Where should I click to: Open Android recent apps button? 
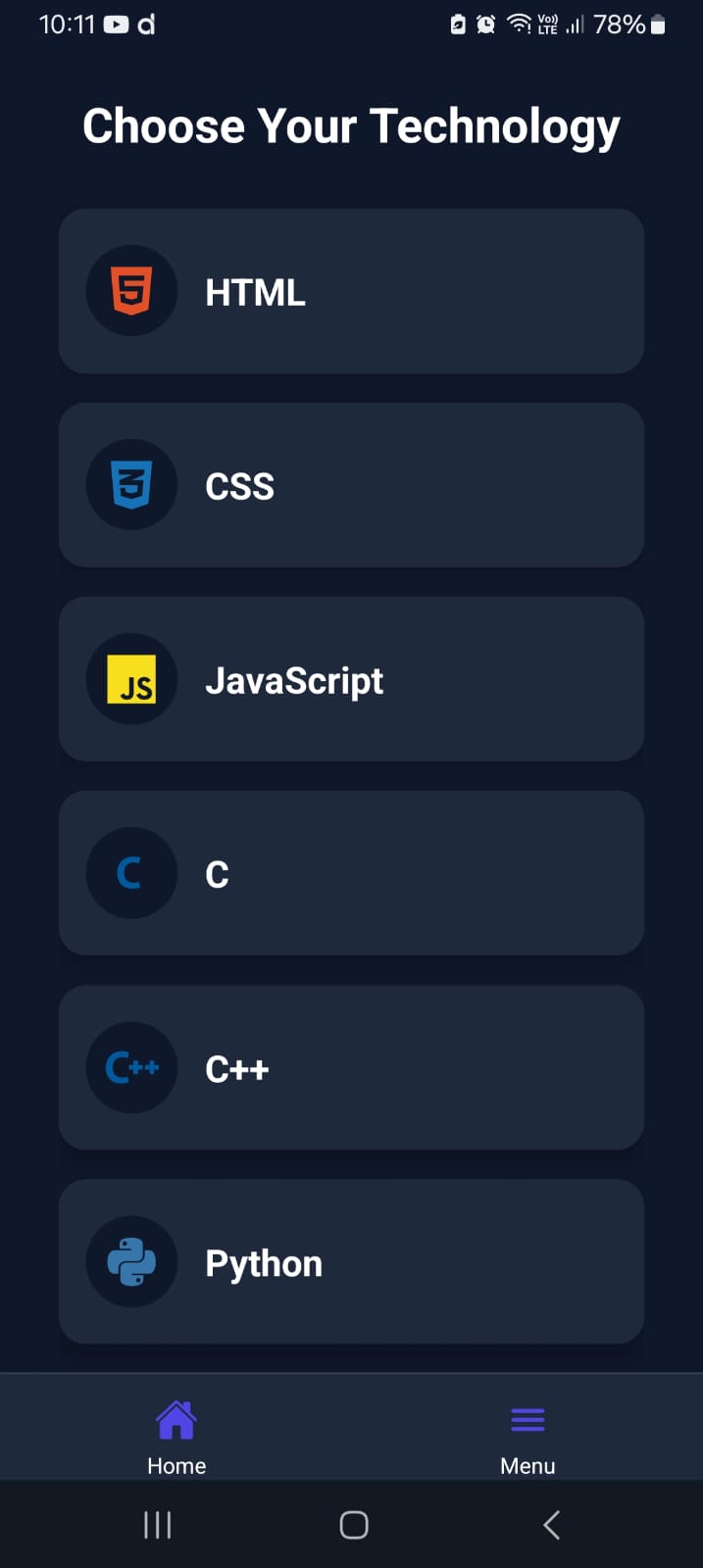pos(158,1525)
